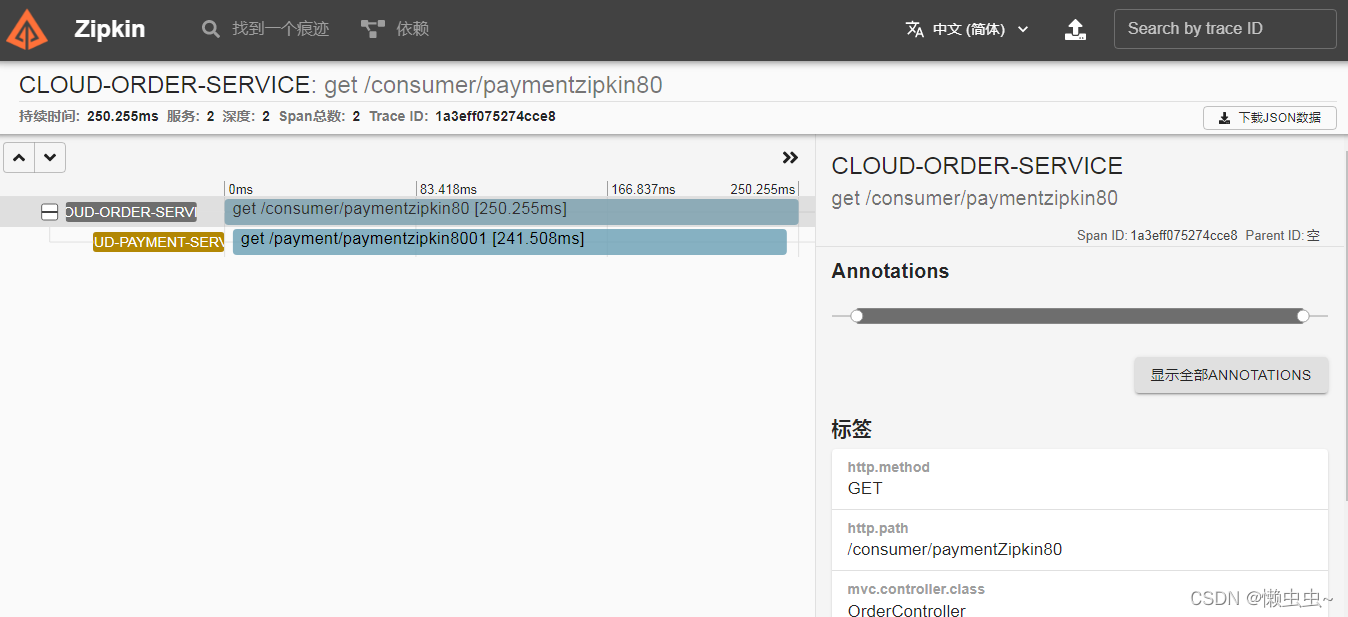
Task: Select the get /consumer/paymentzipkin80 span bar
Action: tap(511, 211)
